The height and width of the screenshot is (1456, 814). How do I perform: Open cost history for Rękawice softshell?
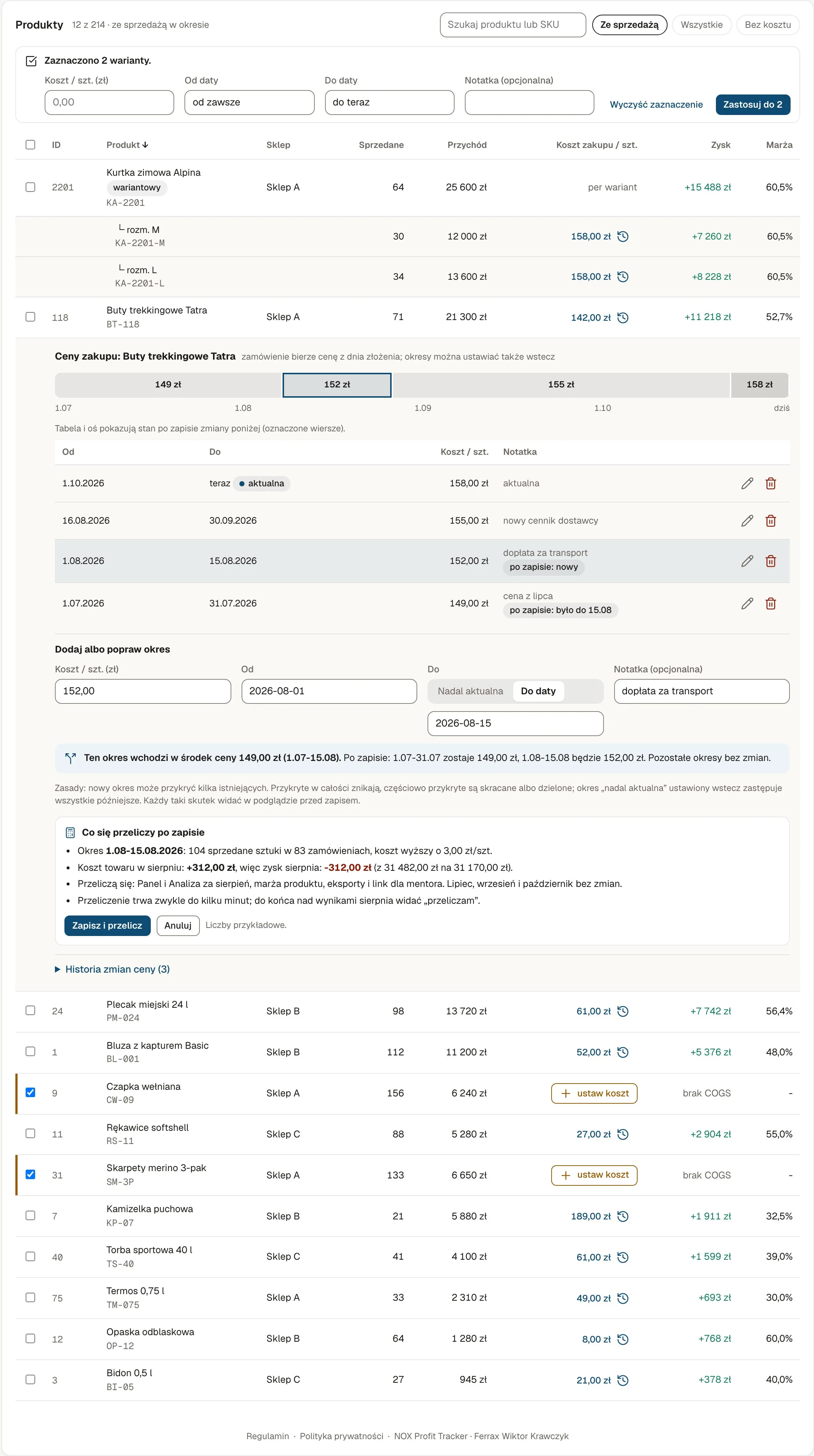pyautogui.click(x=623, y=1134)
